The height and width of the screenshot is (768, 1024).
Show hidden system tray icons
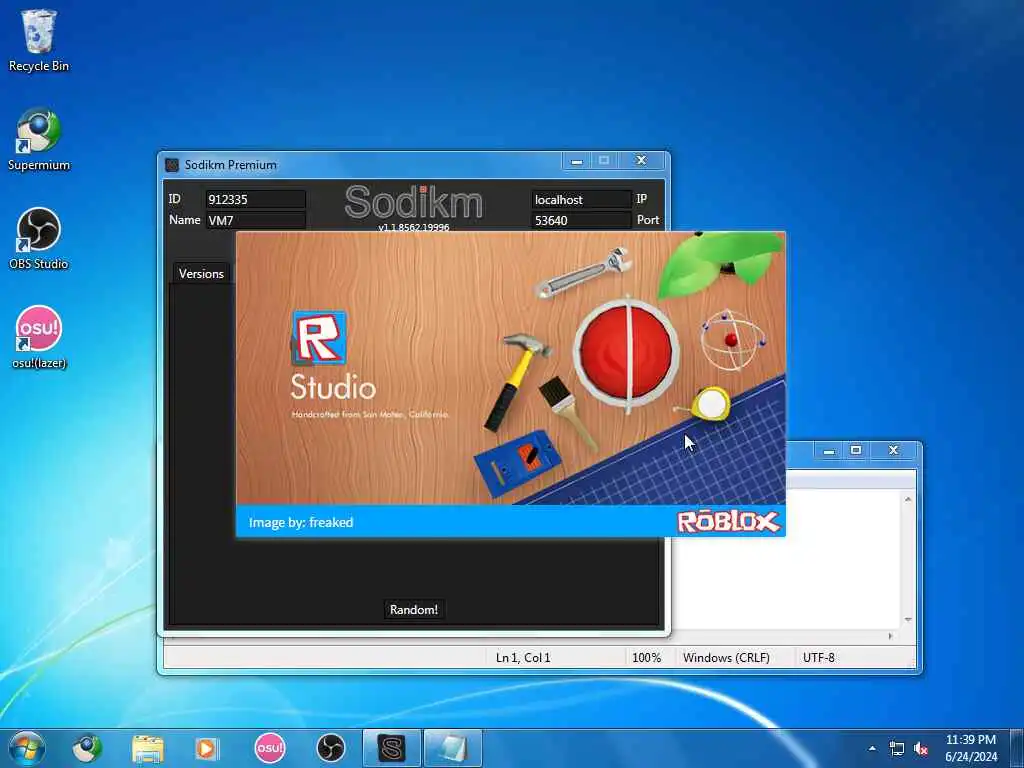click(x=872, y=748)
